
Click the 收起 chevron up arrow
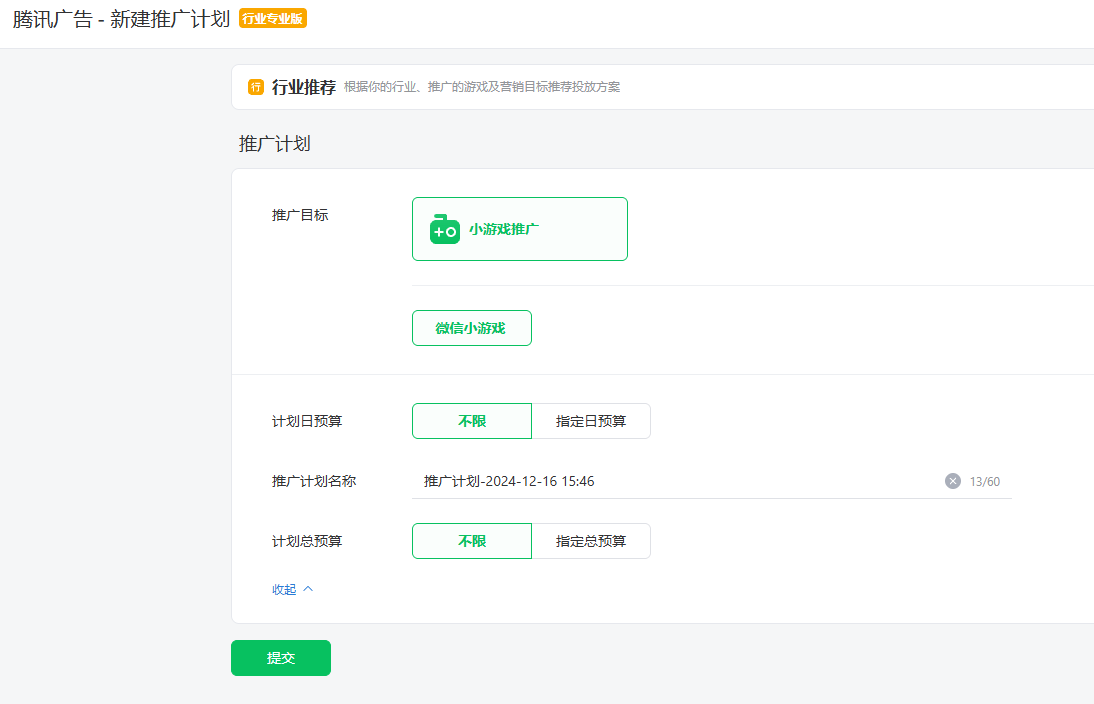pyautogui.click(x=308, y=589)
